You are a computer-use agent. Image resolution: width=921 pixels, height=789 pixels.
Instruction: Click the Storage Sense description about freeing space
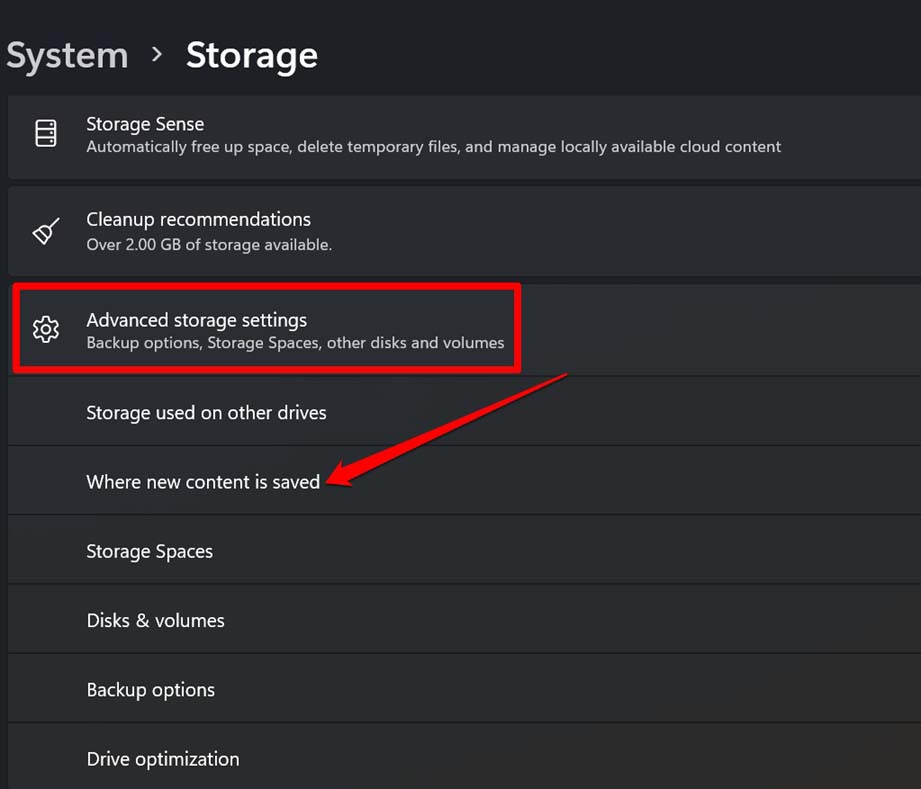pos(433,147)
